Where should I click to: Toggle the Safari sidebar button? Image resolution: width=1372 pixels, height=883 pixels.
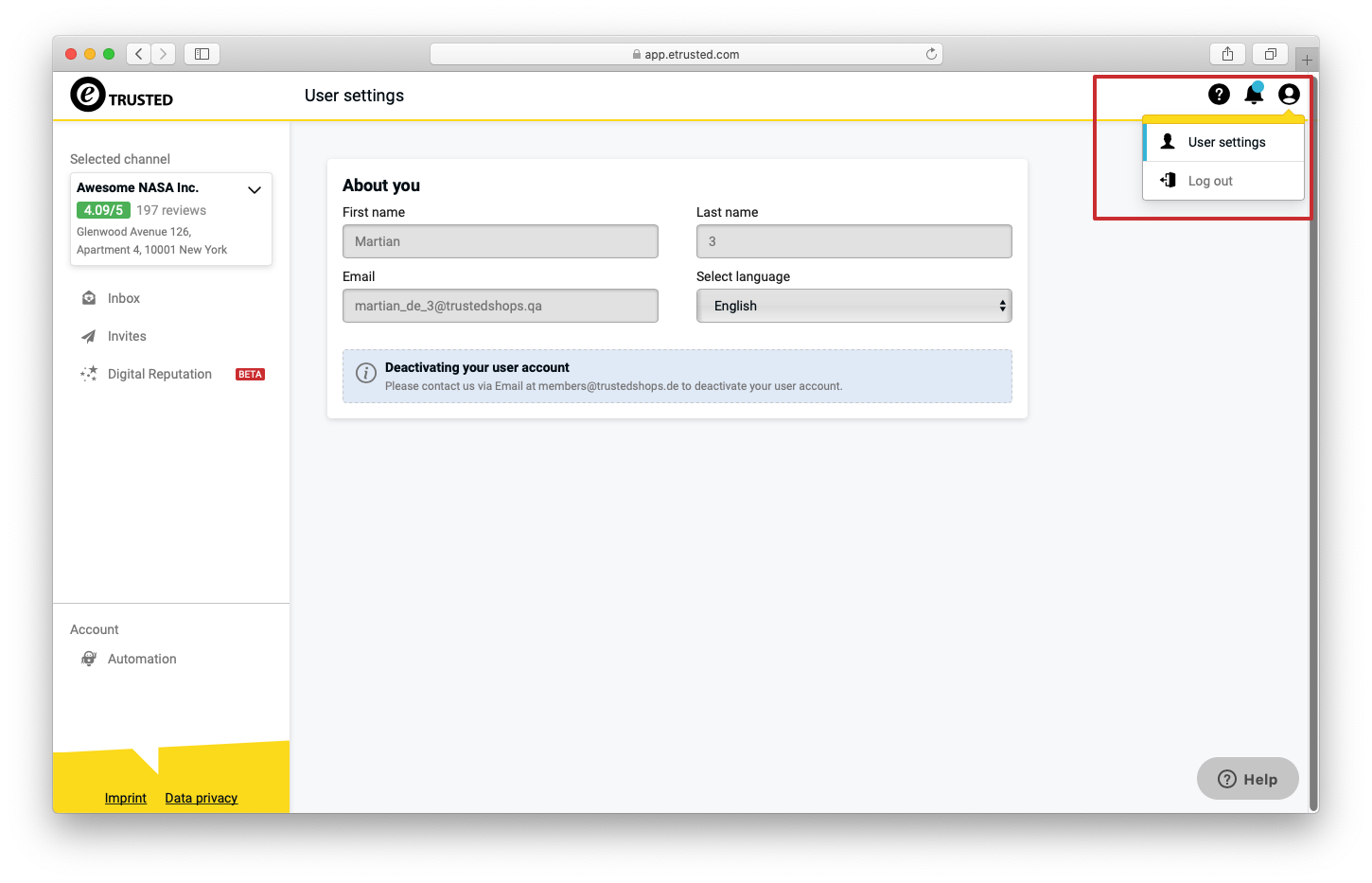tap(202, 54)
